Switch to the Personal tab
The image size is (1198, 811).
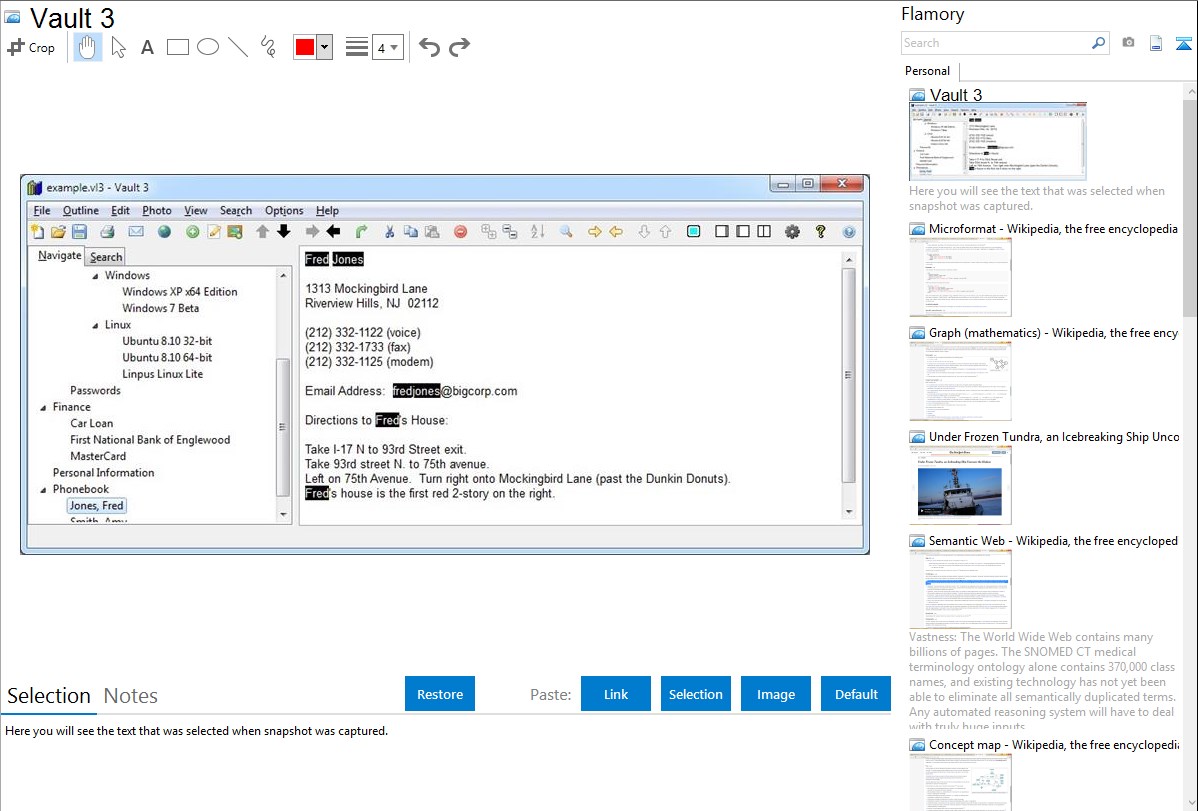pyautogui.click(x=928, y=71)
